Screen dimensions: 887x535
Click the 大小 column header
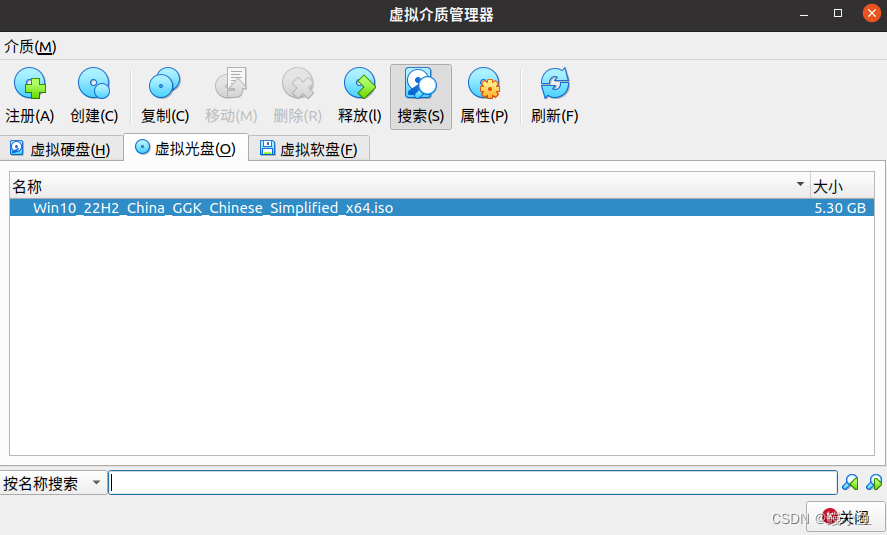[842, 185]
